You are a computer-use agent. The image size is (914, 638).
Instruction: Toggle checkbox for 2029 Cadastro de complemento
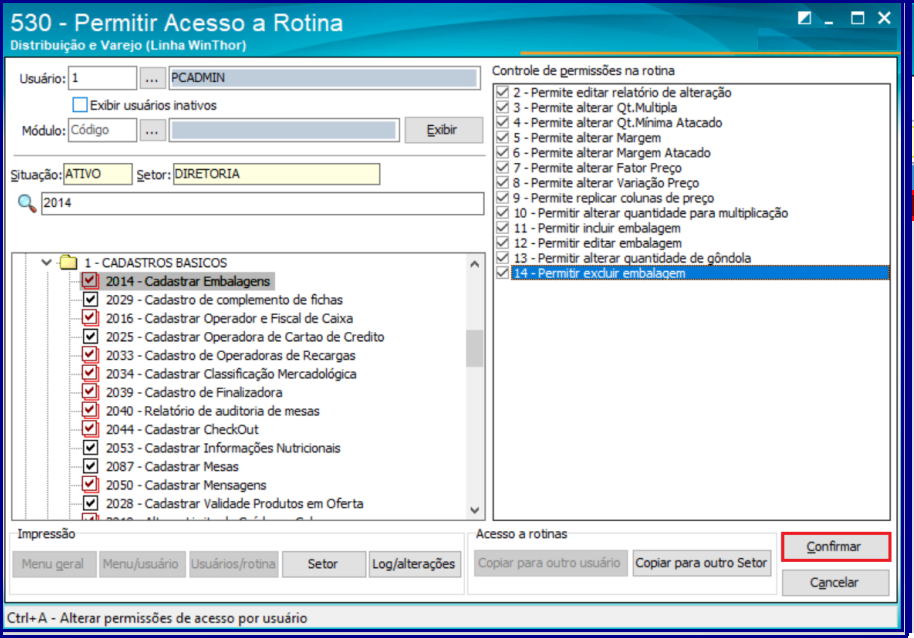(x=90, y=299)
